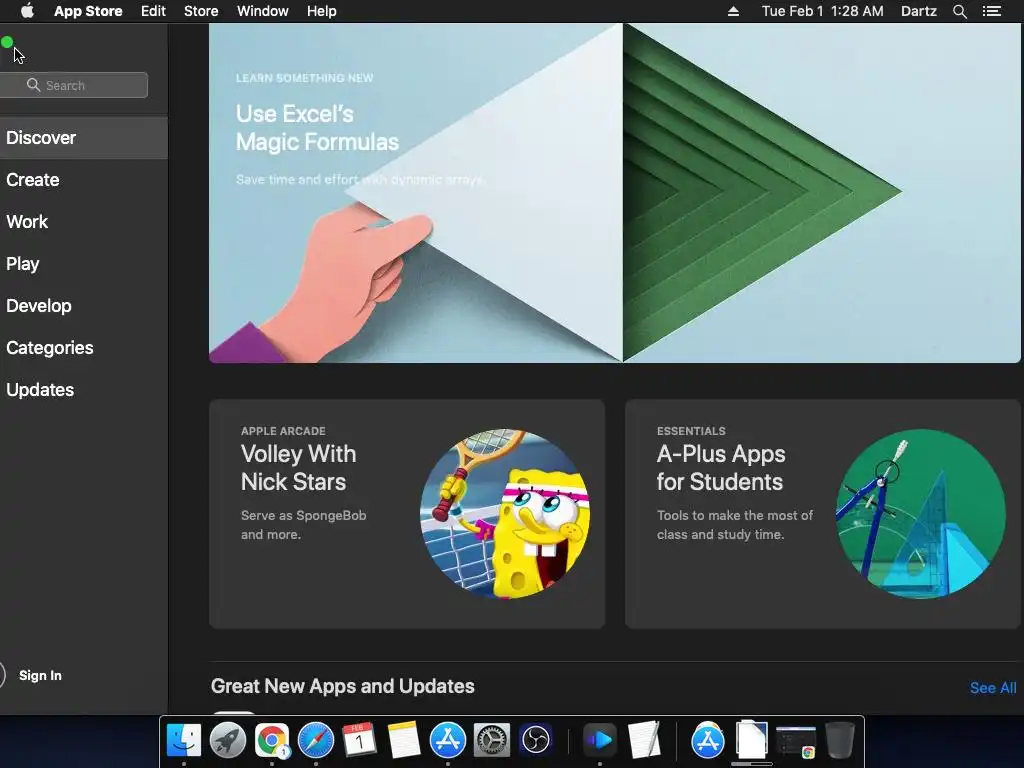The image size is (1024, 768).
Task: Open the Edit menu
Action: 153,11
